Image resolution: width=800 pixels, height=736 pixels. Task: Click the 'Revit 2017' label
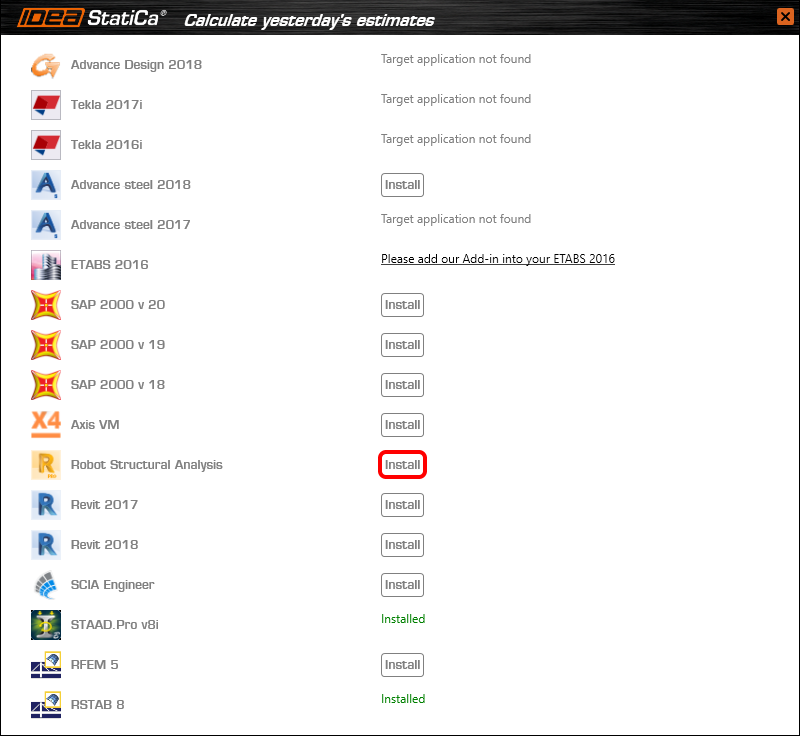tap(105, 505)
